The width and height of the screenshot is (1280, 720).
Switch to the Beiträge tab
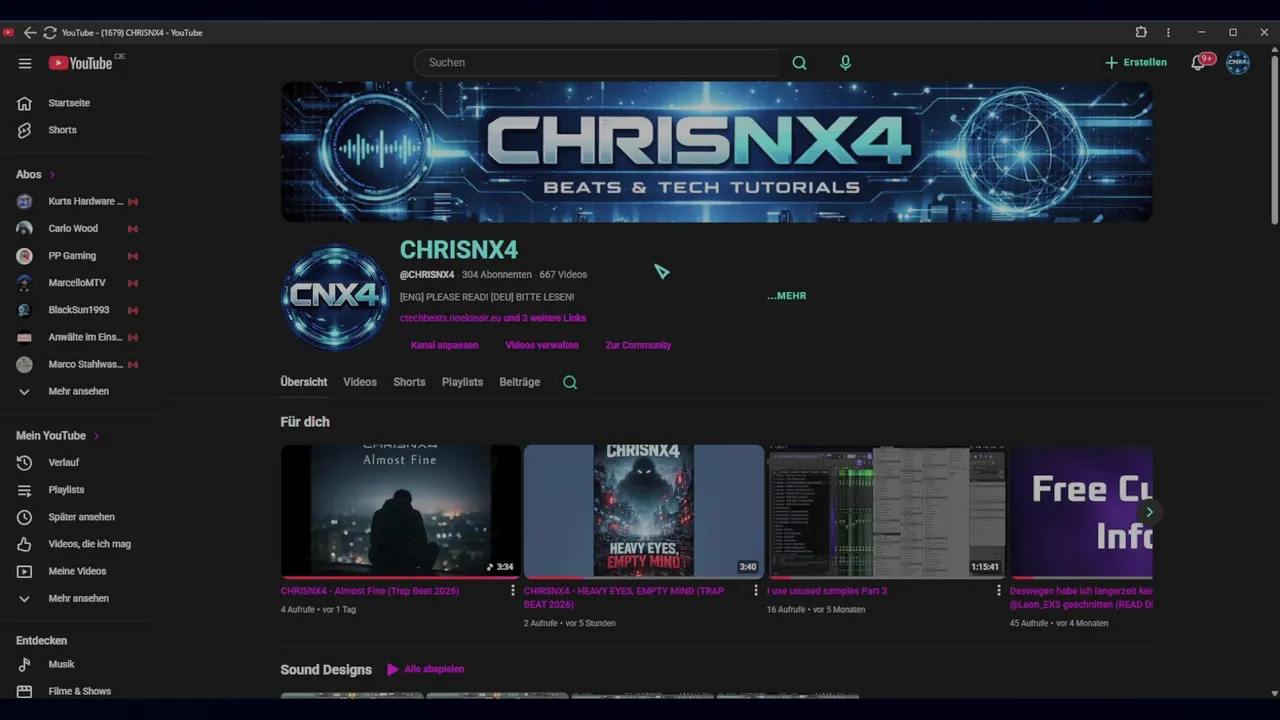[520, 382]
